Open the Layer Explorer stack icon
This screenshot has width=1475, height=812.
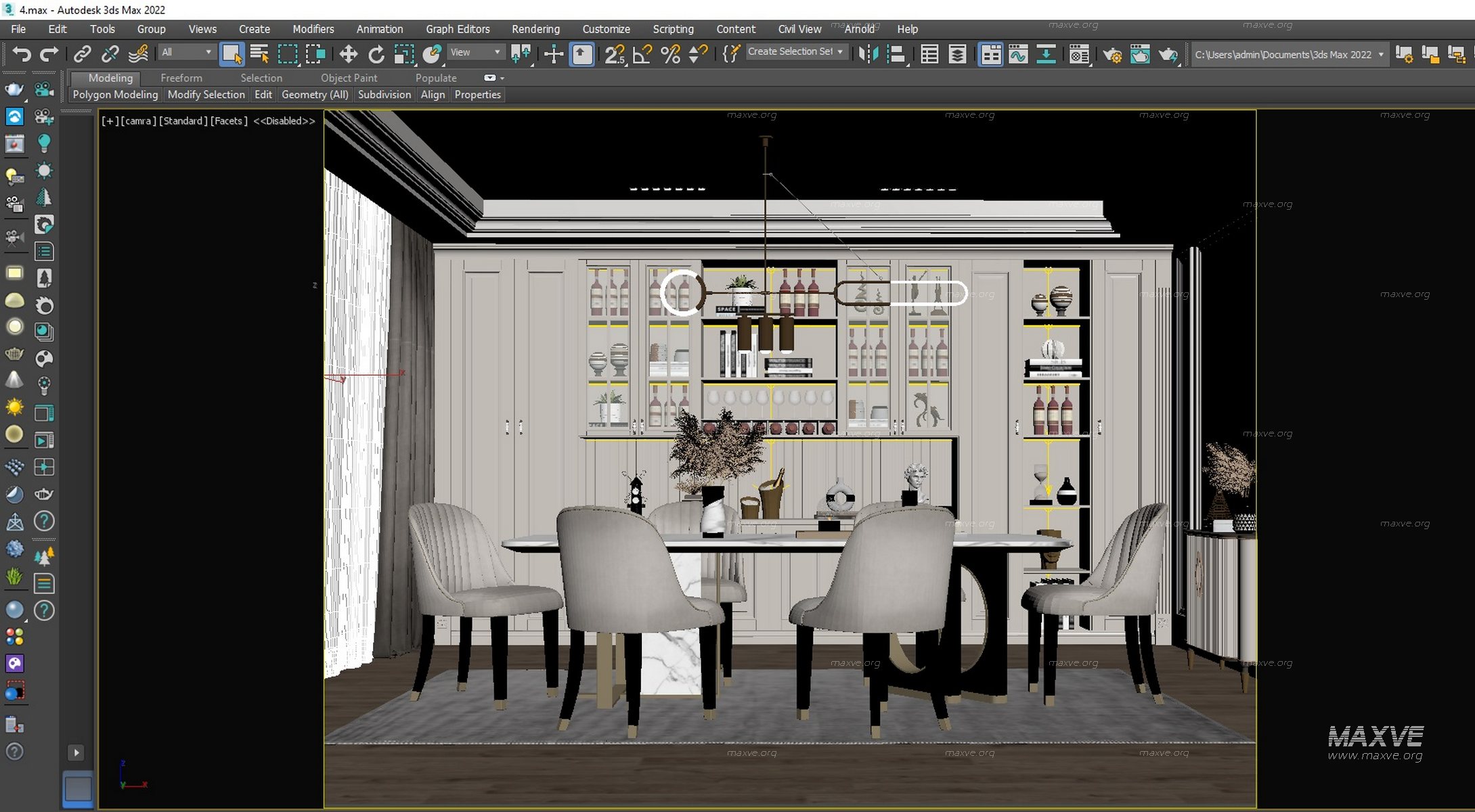point(956,54)
